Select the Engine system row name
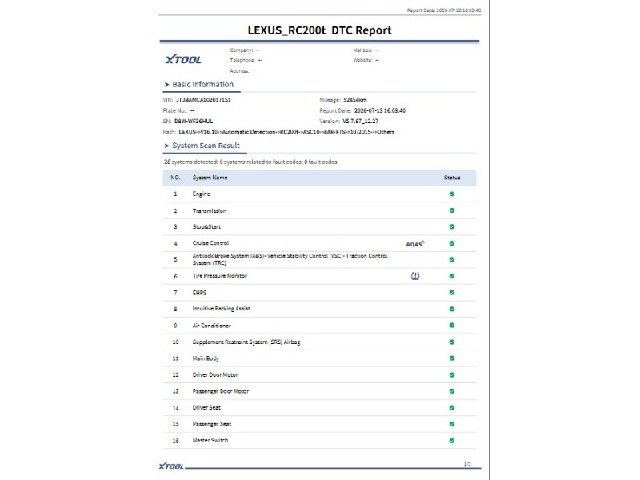Viewport: 640px width, 480px height. coord(201,194)
